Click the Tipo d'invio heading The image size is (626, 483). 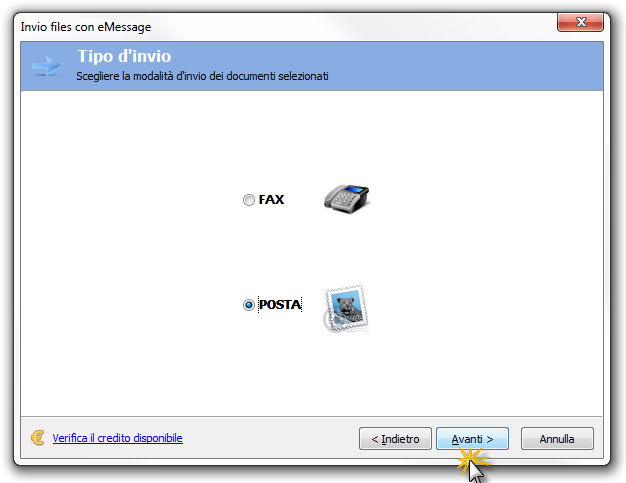pos(124,56)
